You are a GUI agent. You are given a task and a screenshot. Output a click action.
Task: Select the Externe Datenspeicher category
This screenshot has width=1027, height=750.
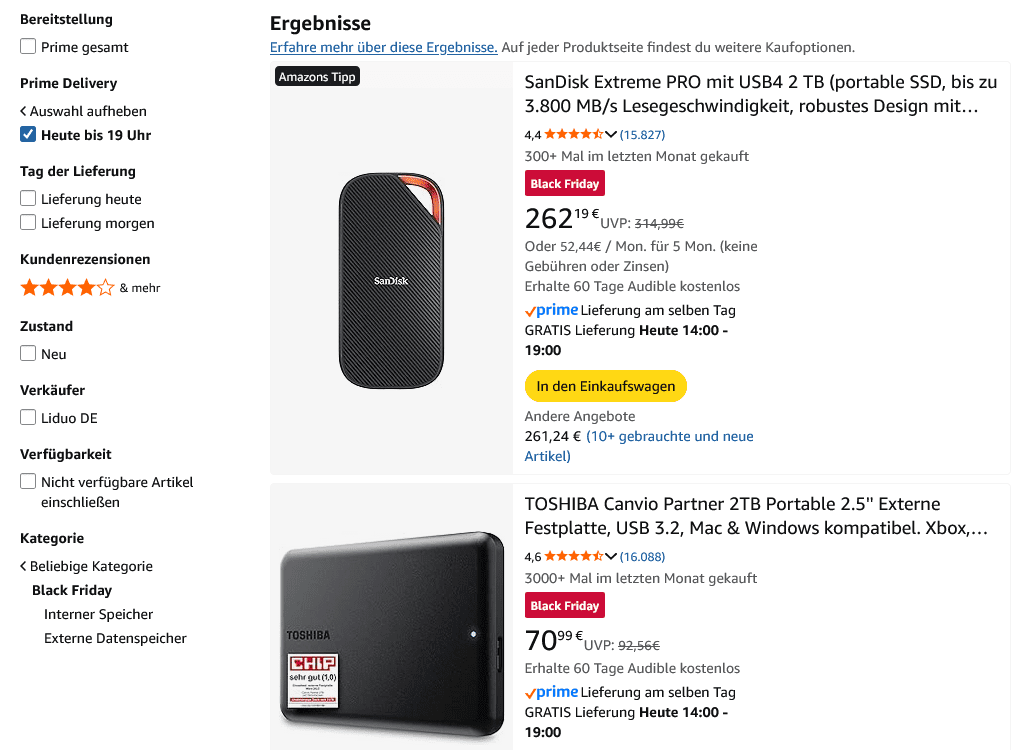click(x=115, y=638)
